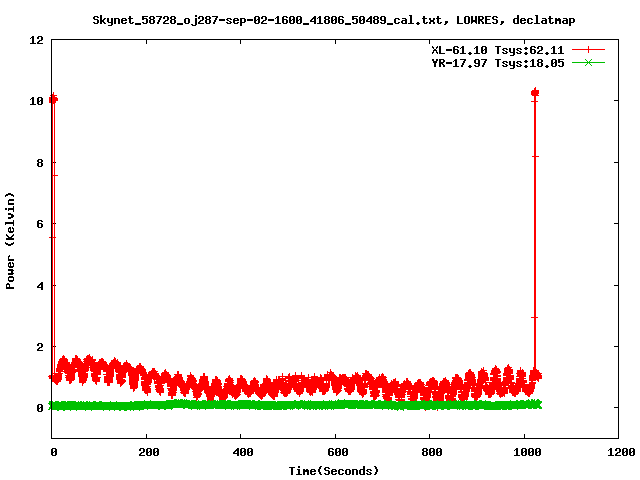This screenshot has height=480, width=640.
Task: Select the XL-61.10 Tsys:62.11 legend label
Action: (498, 50)
